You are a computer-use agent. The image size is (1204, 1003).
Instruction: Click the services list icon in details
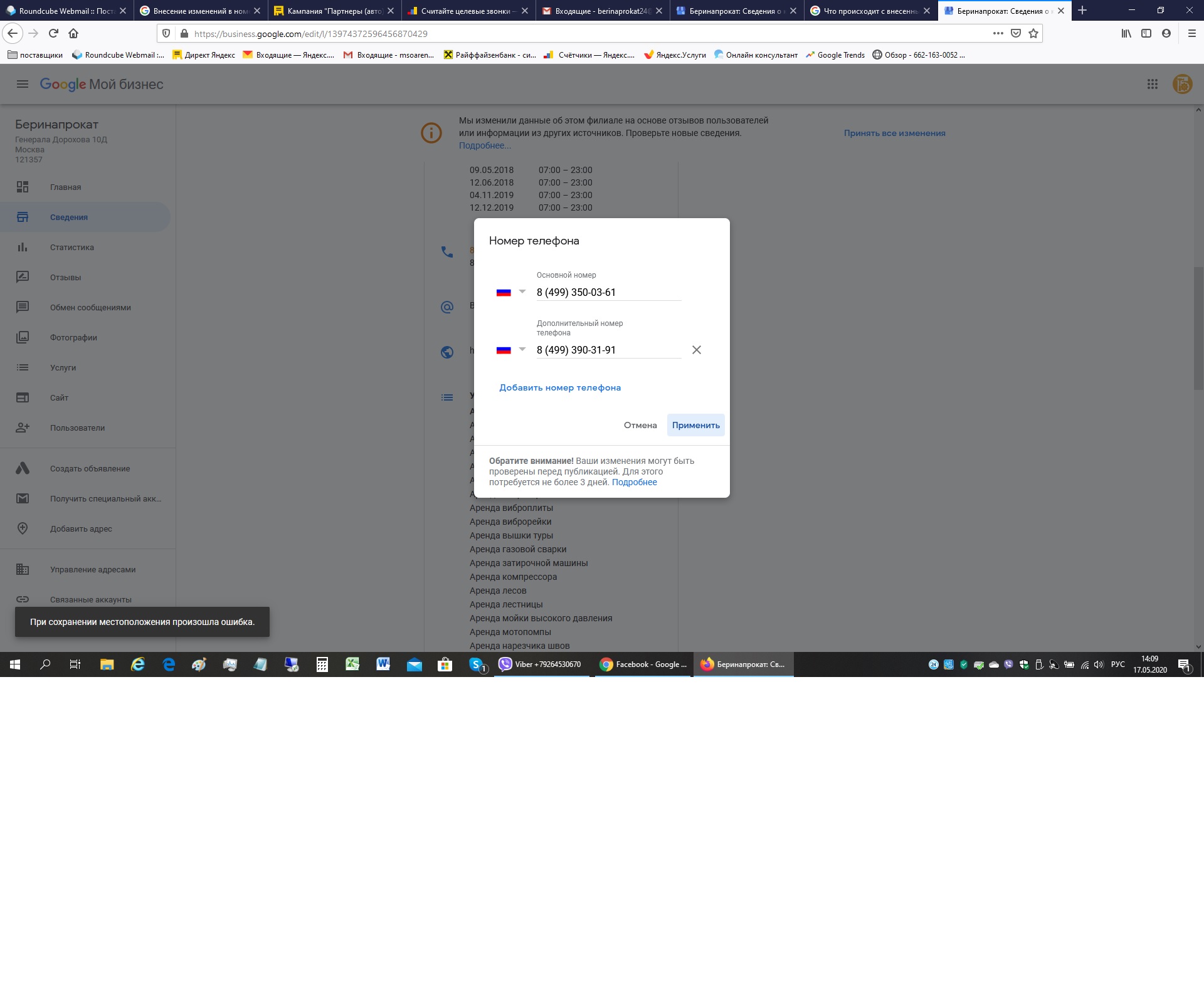[447, 397]
